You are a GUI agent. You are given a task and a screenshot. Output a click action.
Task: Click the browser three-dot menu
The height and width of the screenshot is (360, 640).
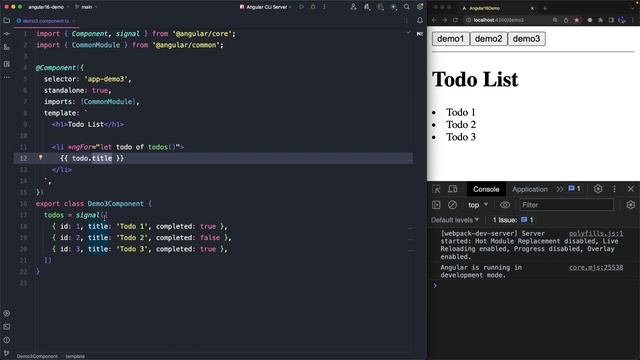[x=633, y=20]
